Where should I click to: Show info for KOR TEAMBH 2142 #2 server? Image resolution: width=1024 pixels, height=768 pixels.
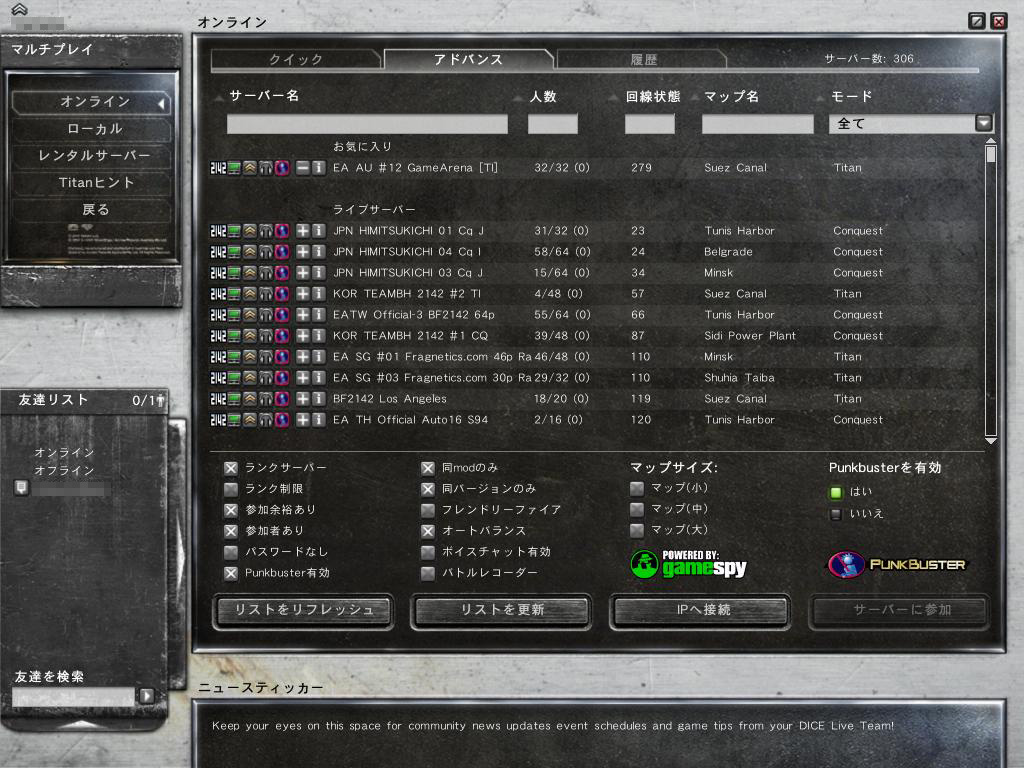click(x=319, y=294)
